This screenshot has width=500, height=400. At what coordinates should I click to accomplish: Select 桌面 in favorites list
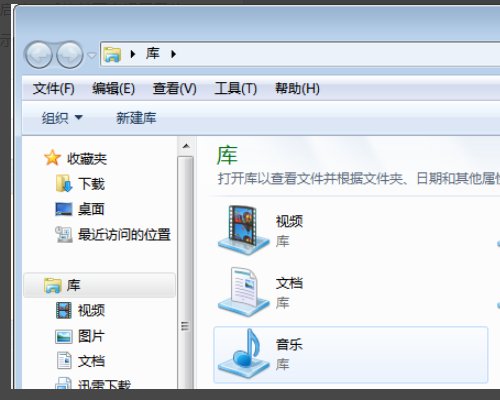(91, 209)
